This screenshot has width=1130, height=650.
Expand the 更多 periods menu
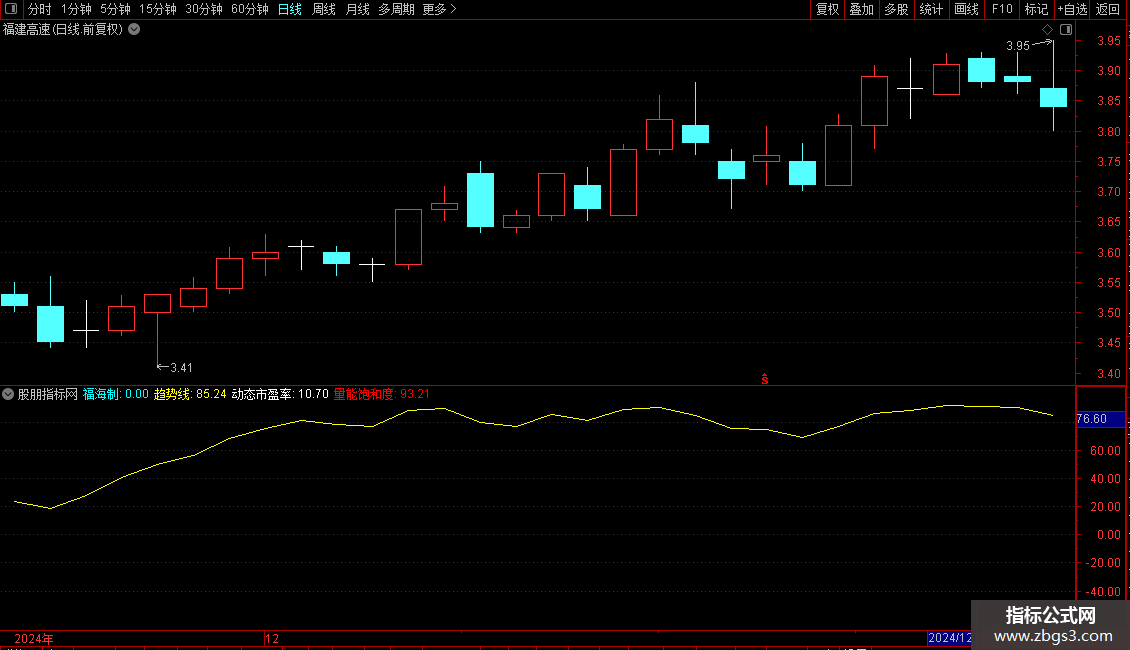pos(439,9)
